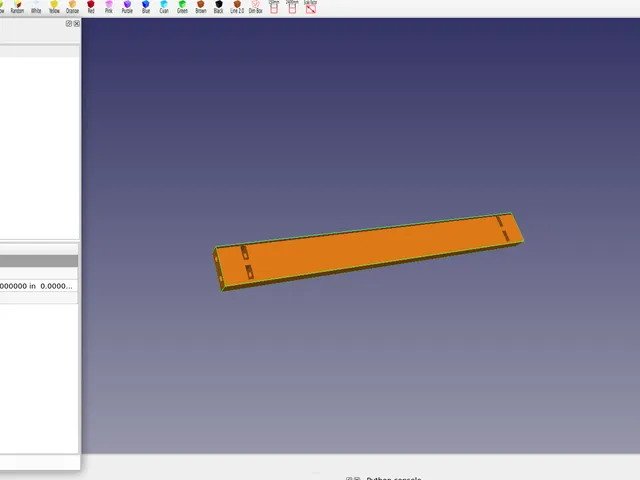
Task: Apply the Blue color tool
Action: click(146, 7)
